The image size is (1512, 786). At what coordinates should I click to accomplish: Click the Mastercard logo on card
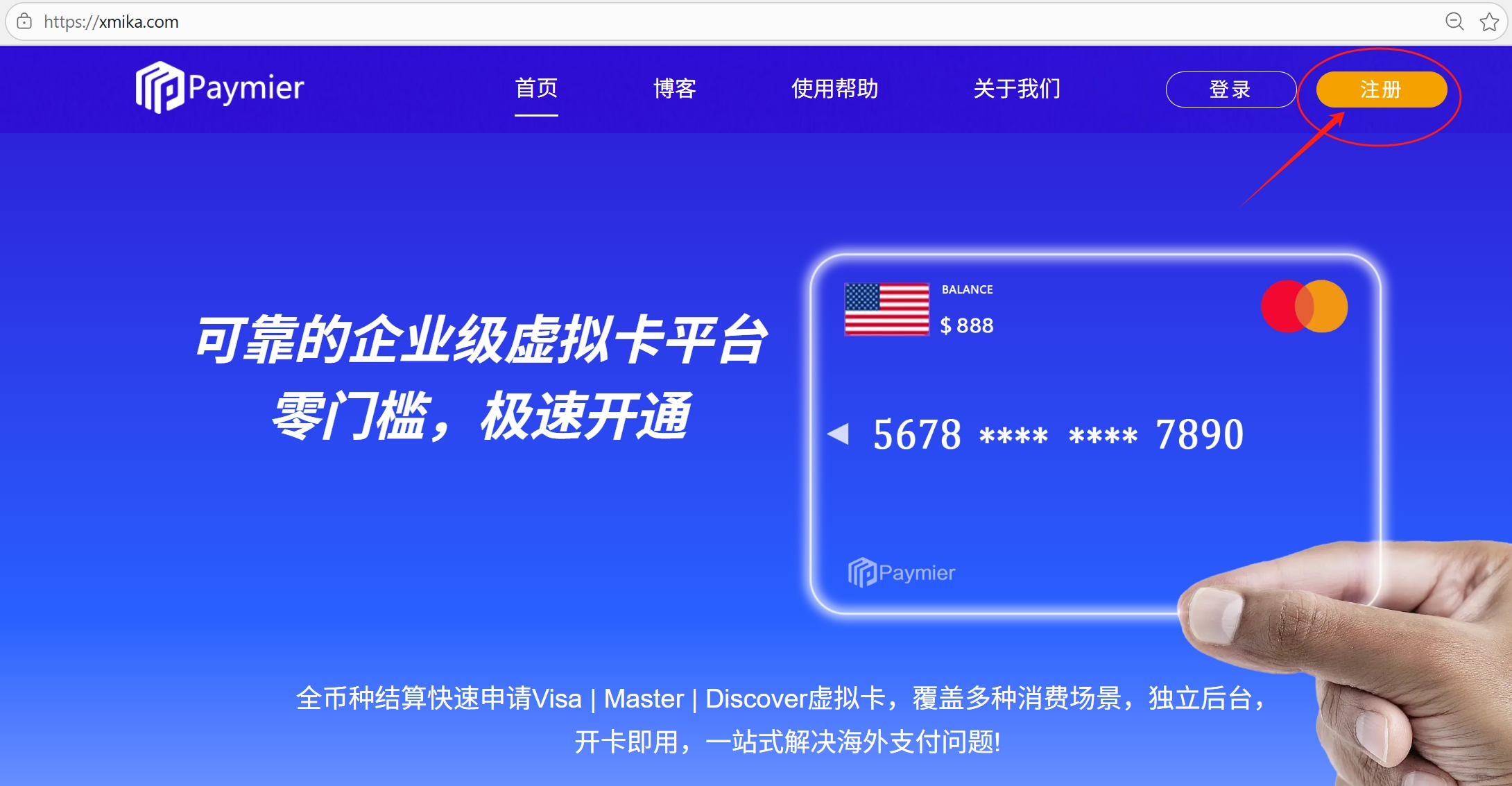pyautogui.click(x=1304, y=307)
